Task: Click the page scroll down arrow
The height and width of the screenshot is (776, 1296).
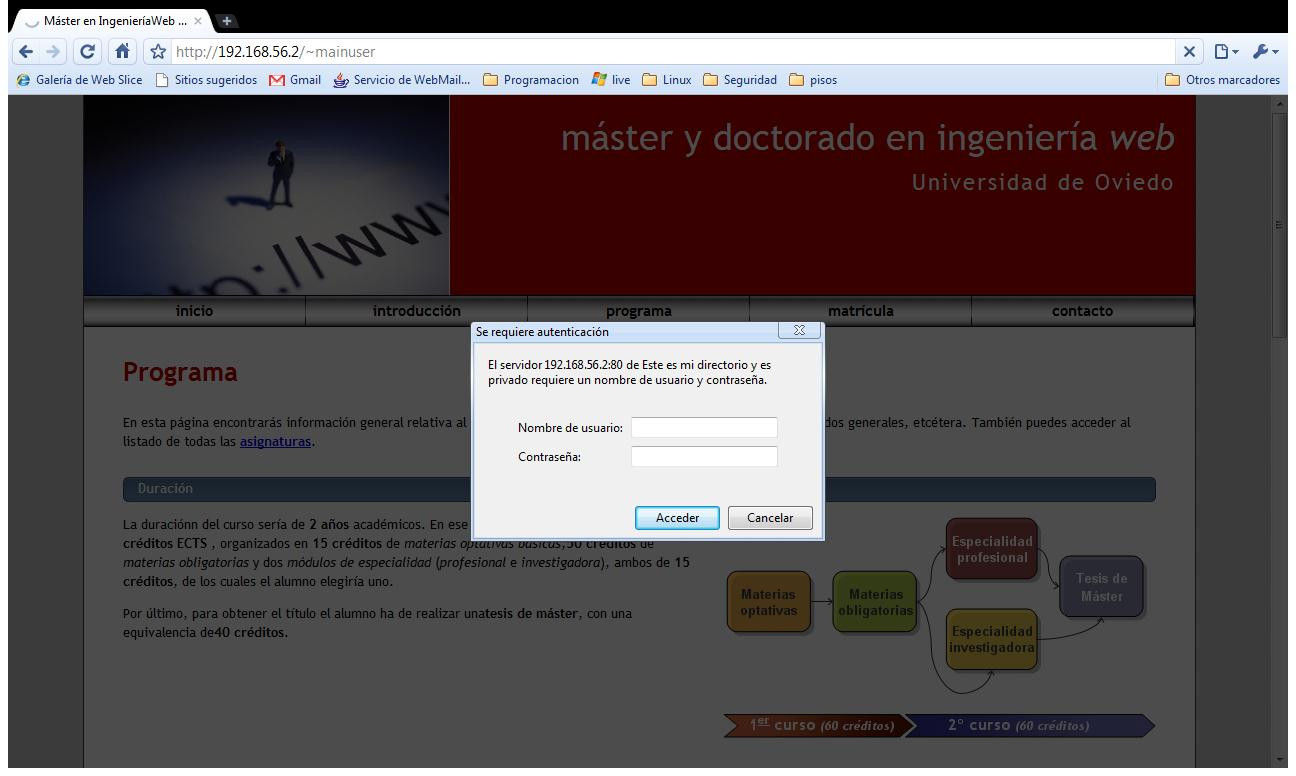Action: (1279, 759)
